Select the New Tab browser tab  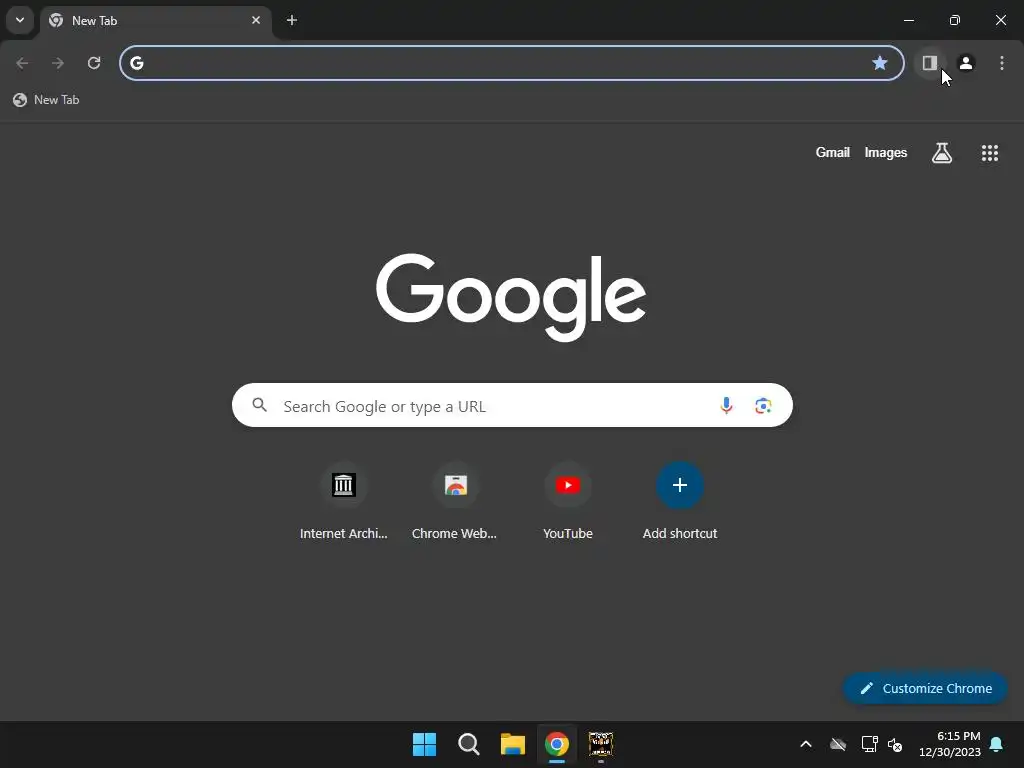tap(155, 21)
